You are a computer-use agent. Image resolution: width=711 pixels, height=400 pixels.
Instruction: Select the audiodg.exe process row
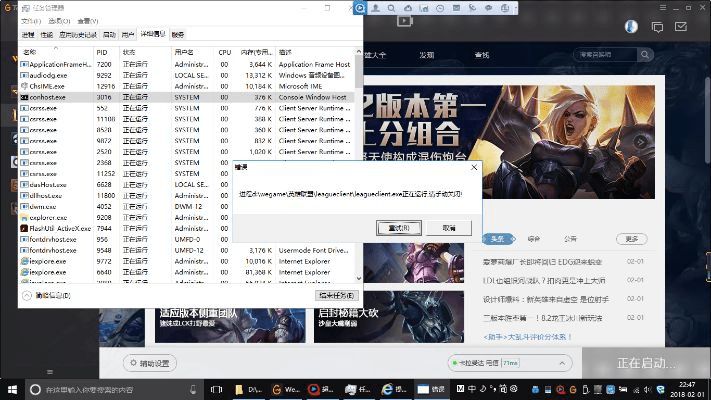click(x=187, y=75)
